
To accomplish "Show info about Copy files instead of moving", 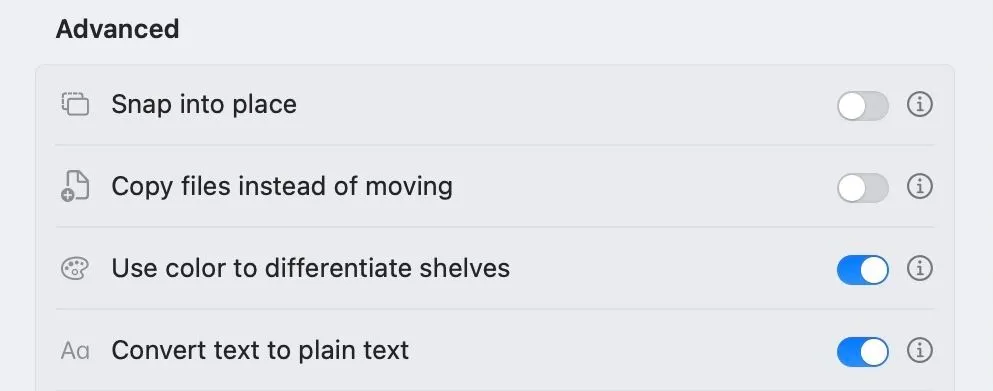I will 920,186.
